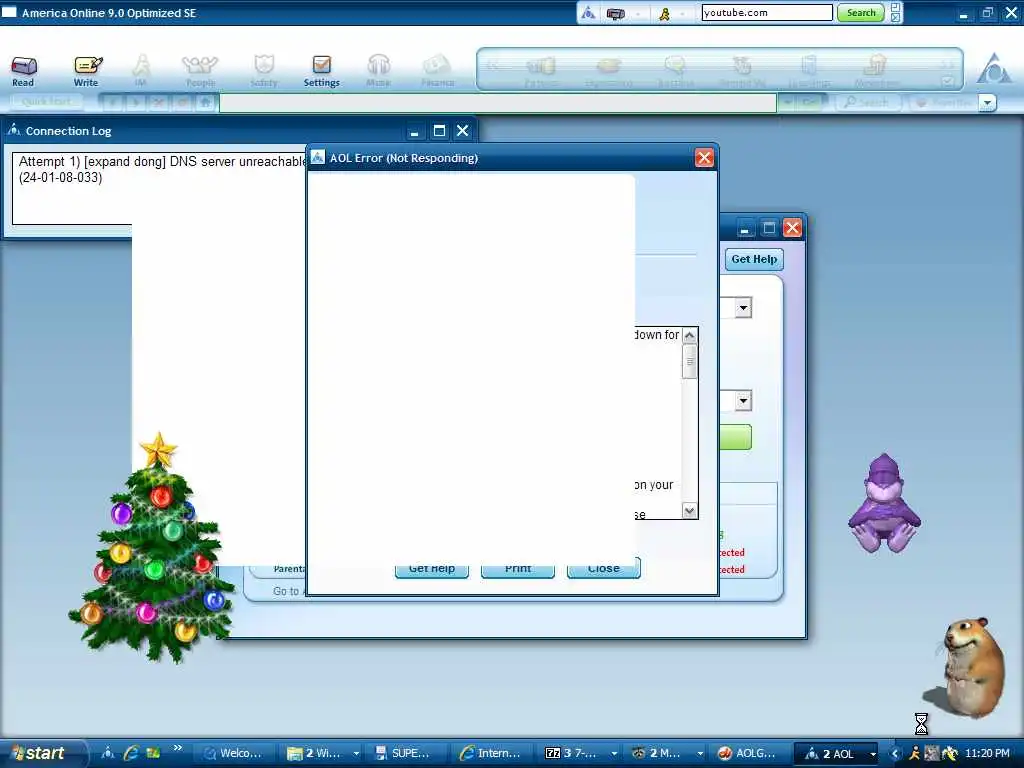Click the Windows start button
The height and width of the screenshot is (768, 1024).
click(x=42, y=753)
